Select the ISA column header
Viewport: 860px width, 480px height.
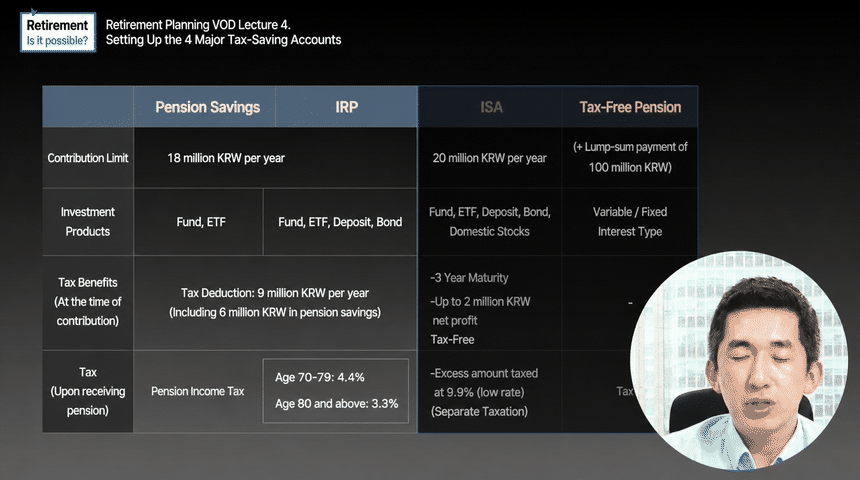490,107
